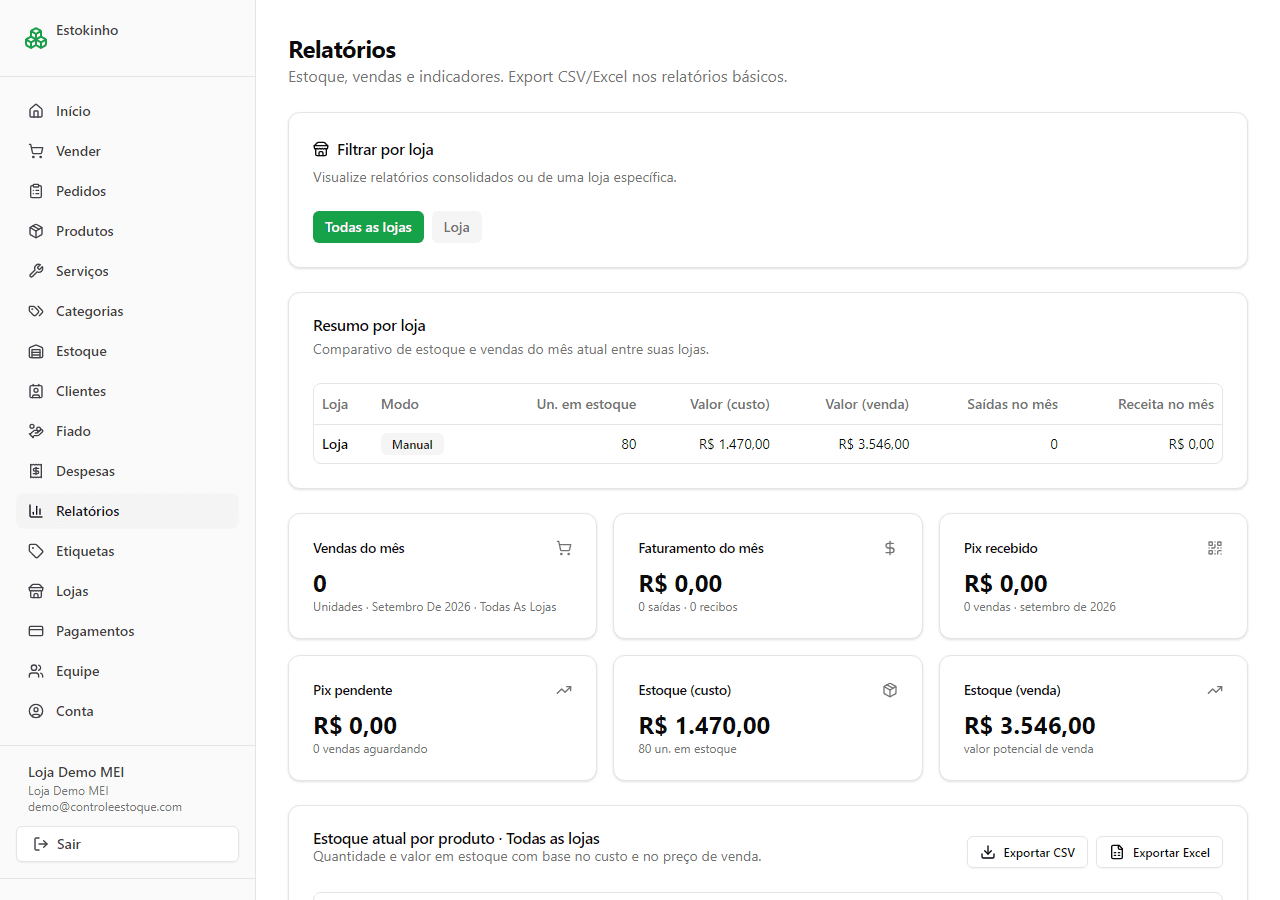Click the dollar icon on Faturamento do mês card

tap(890, 548)
